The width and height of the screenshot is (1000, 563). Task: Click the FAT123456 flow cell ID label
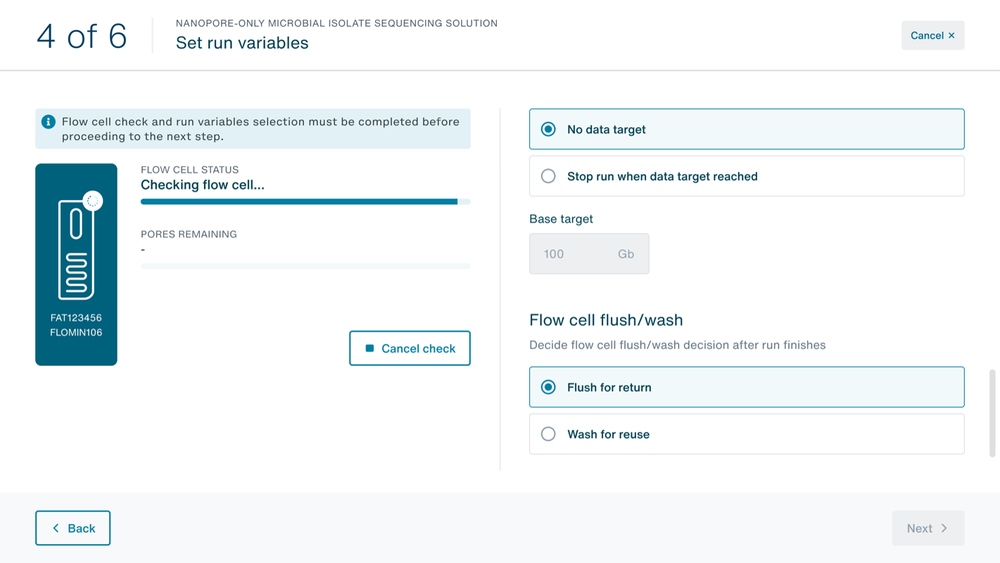(x=76, y=318)
